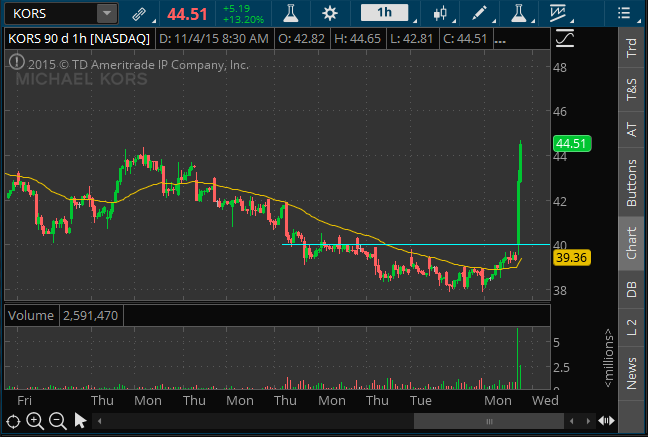This screenshot has width=648, height=437.
Task: Click the KORS 90 d 1h [NASDAQ] label
Action: [79, 39]
